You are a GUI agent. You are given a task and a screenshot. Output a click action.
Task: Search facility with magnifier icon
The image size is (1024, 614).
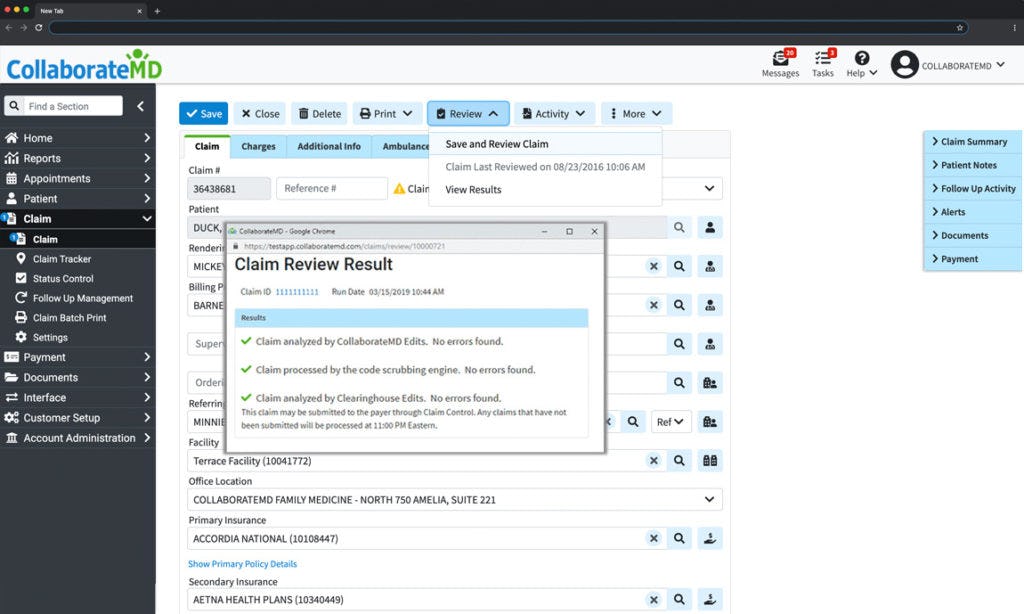point(679,460)
